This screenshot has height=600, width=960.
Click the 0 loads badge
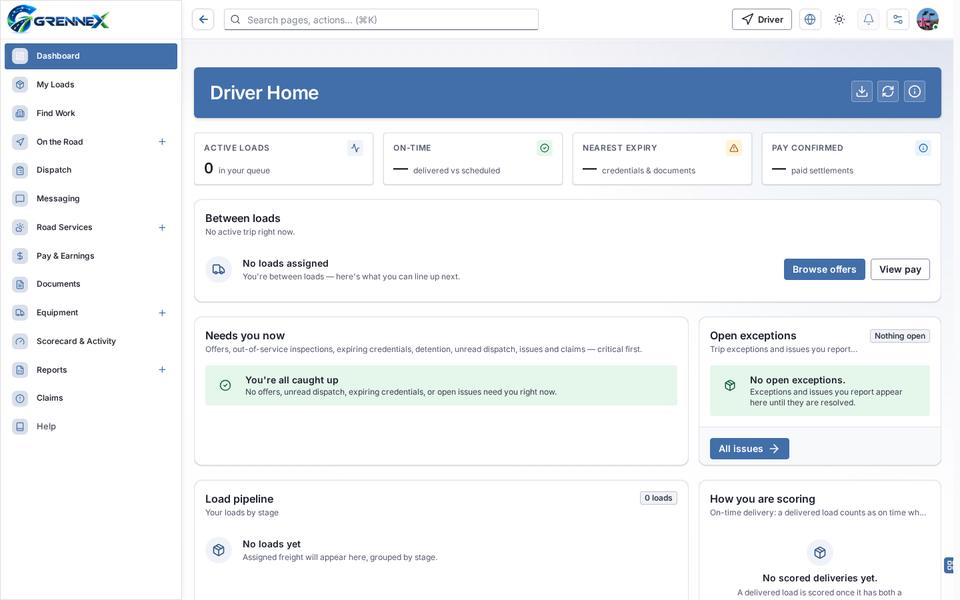click(x=658, y=498)
